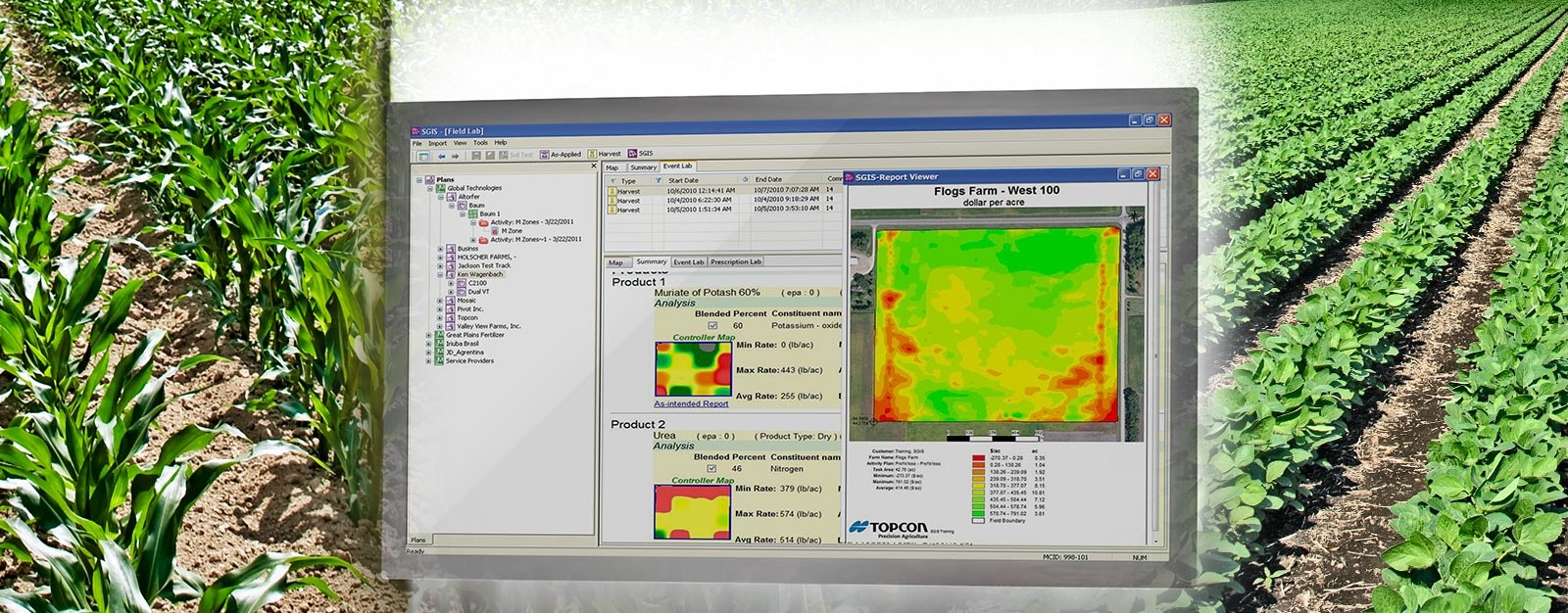This screenshot has width=1568, height=613.
Task: Collapse the Global Technologies node
Action: [x=429, y=188]
